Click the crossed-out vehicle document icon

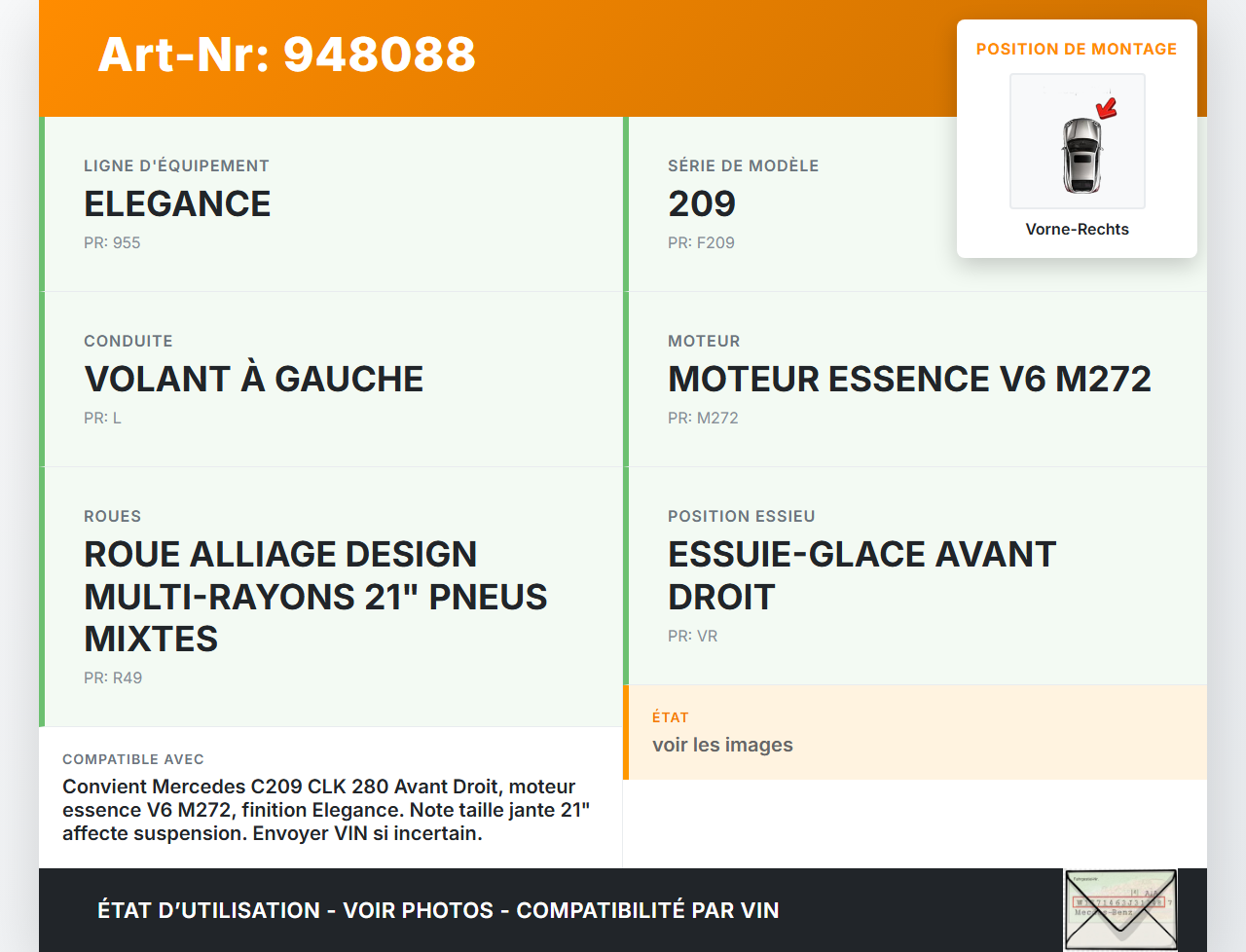[x=1120, y=909]
